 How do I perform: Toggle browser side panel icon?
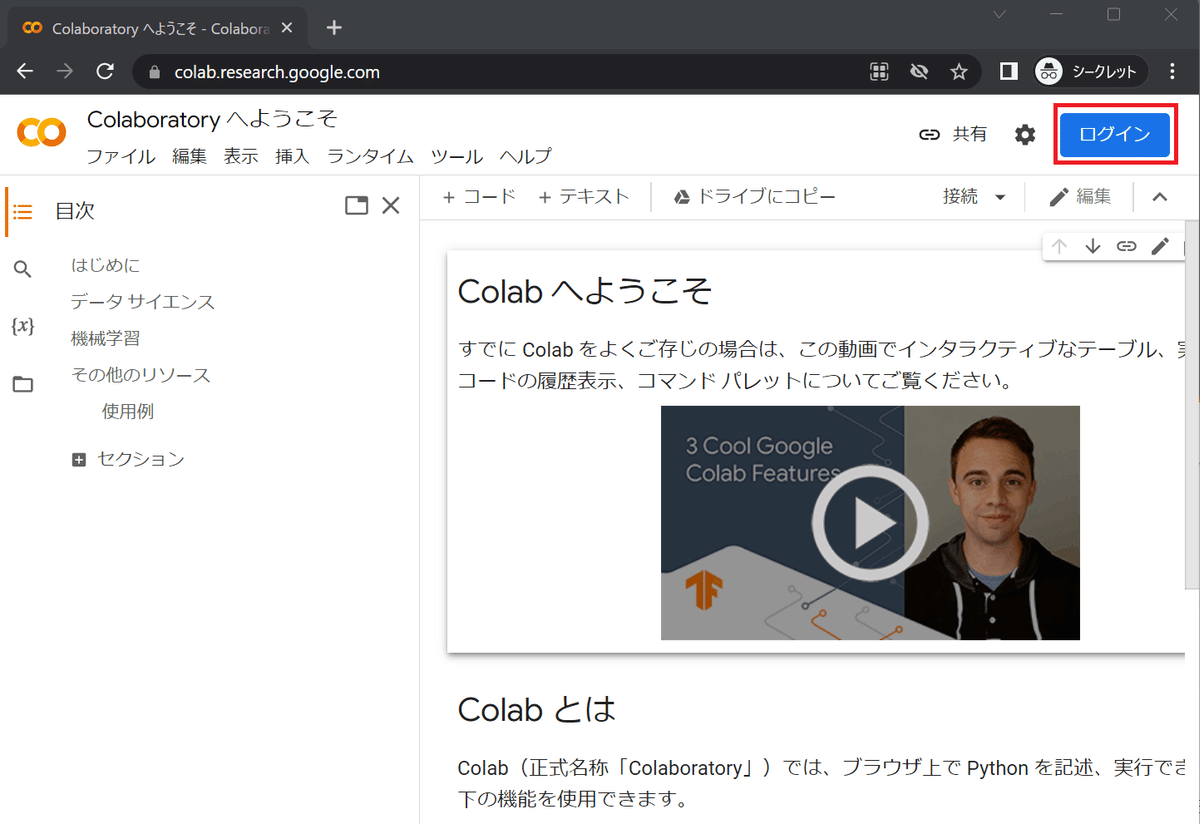click(x=1009, y=72)
